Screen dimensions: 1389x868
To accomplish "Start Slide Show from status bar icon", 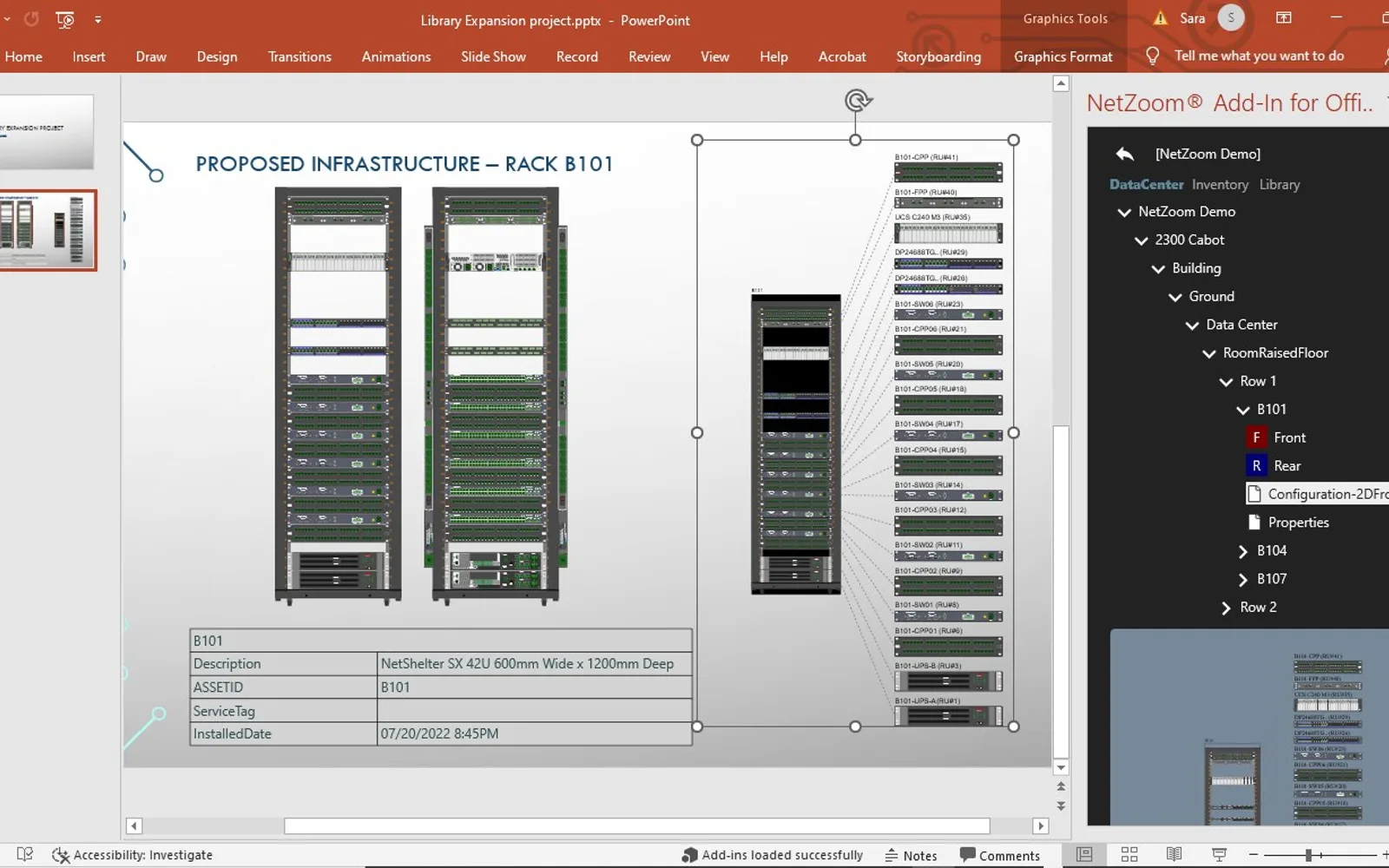I will coord(1219,855).
